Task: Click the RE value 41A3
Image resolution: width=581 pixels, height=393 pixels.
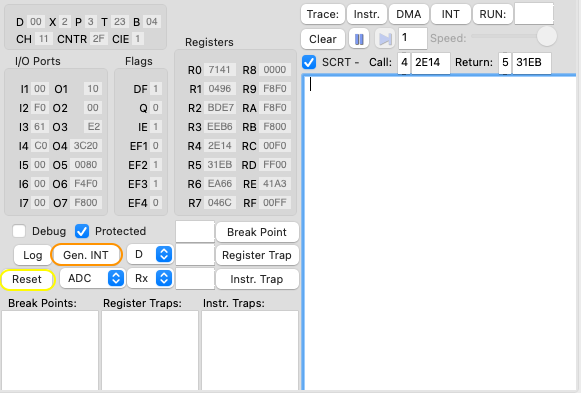Action: [x=275, y=184]
